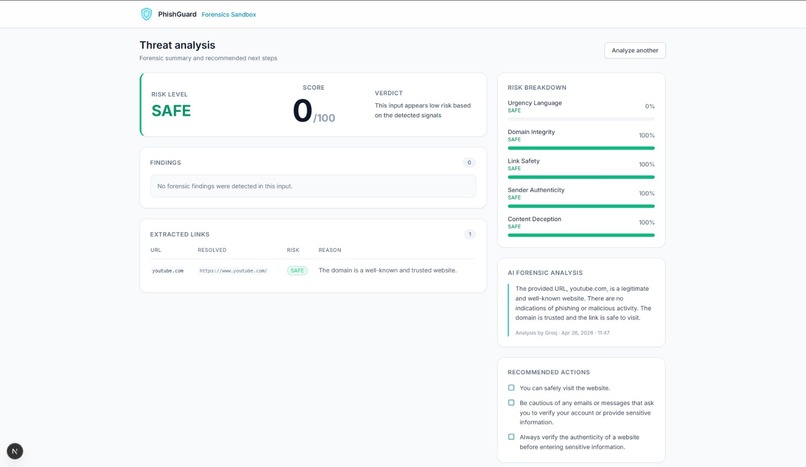The image size is (806, 467).
Task: Click the AI Forensic Analysis paragraph
Action: coord(583,303)
